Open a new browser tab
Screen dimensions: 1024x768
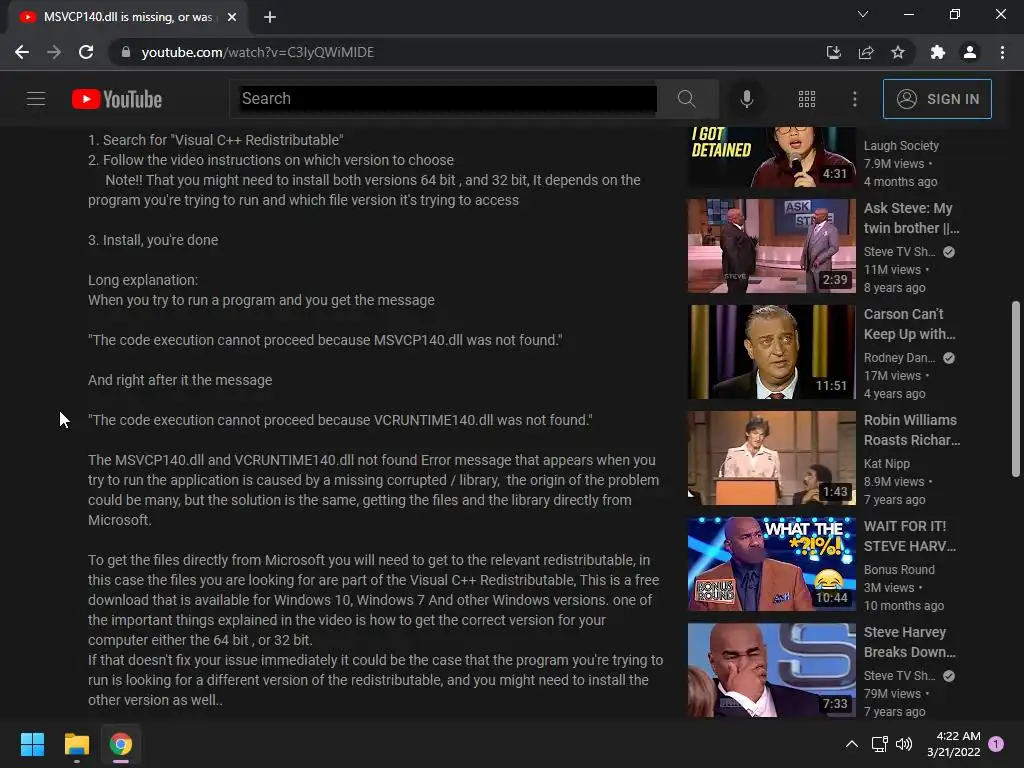pyautogui.click(x=270, y=17)
